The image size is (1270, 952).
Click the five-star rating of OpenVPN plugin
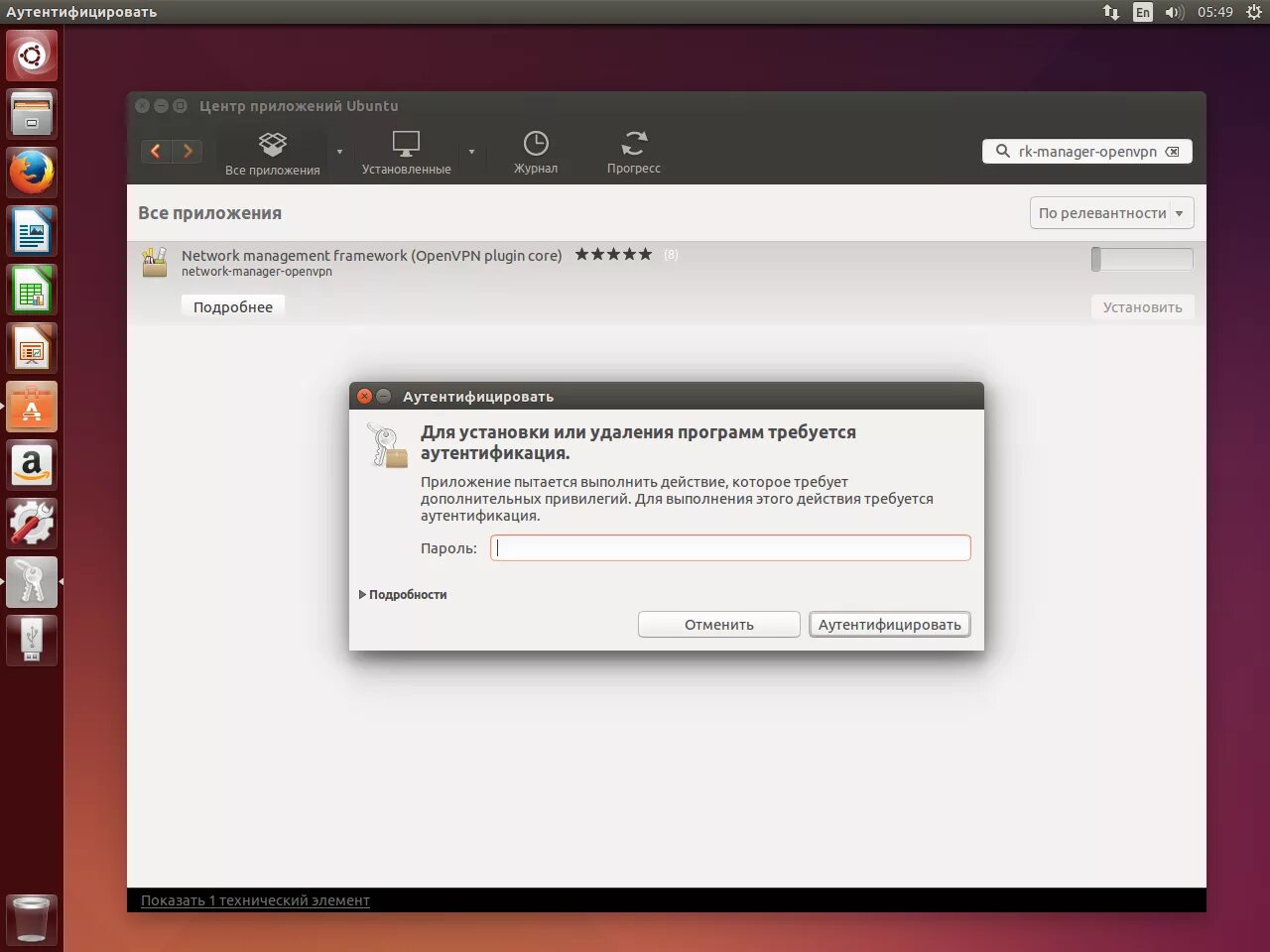pos(613,255)
